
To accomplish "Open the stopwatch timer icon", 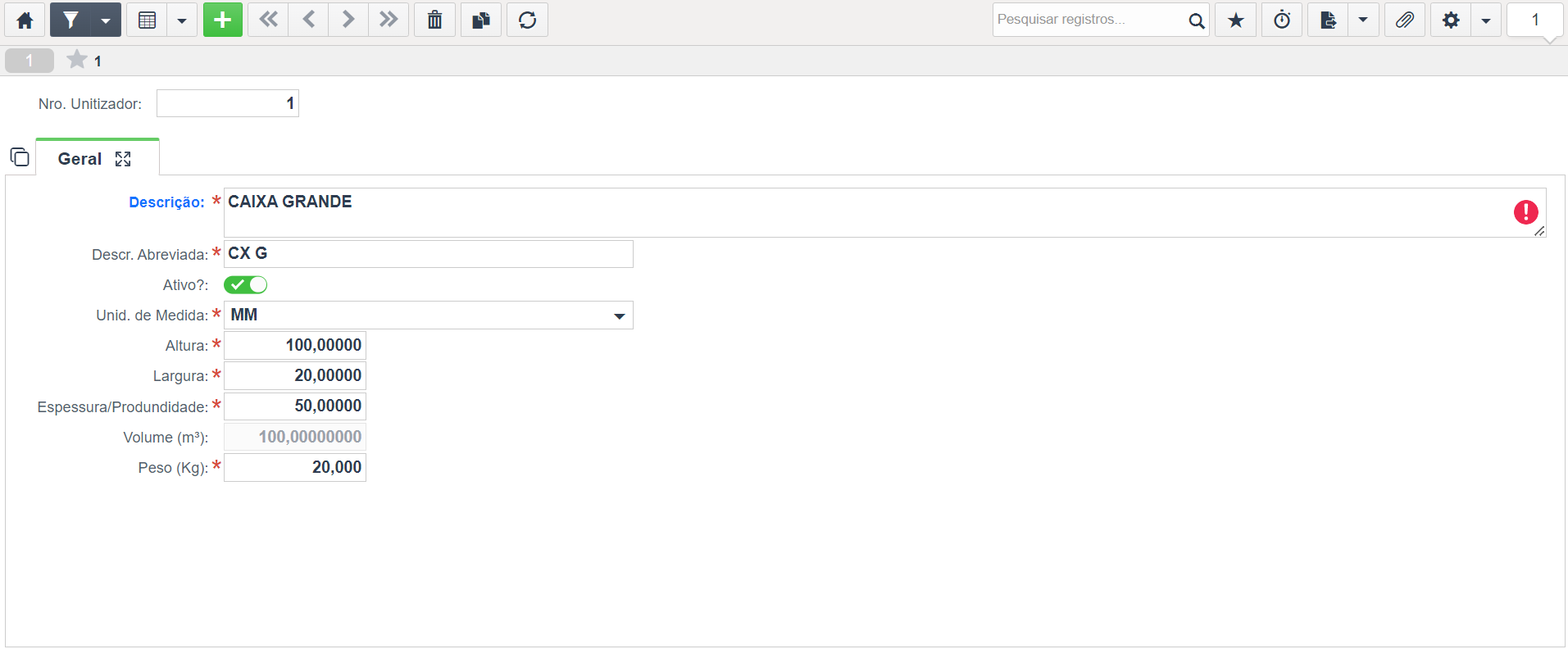I will tap(1282, 20).
